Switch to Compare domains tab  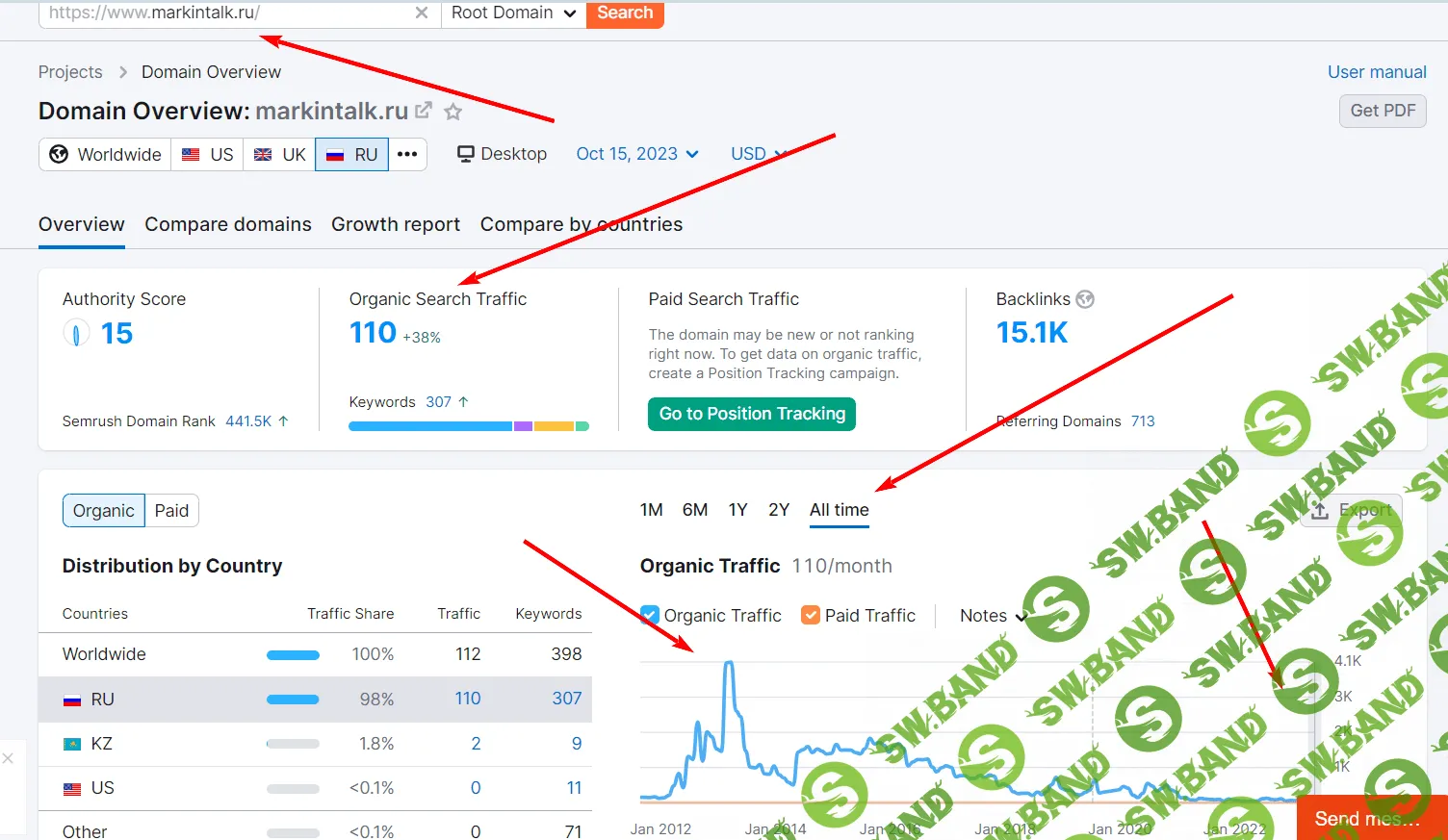coord(228,224)
